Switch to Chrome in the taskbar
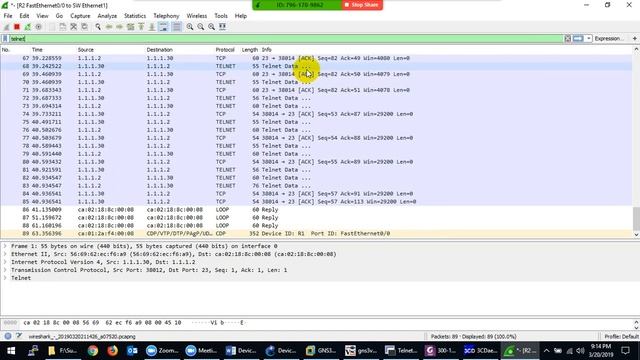This screenshot has width=640, height=360. (x=93, y=351)
